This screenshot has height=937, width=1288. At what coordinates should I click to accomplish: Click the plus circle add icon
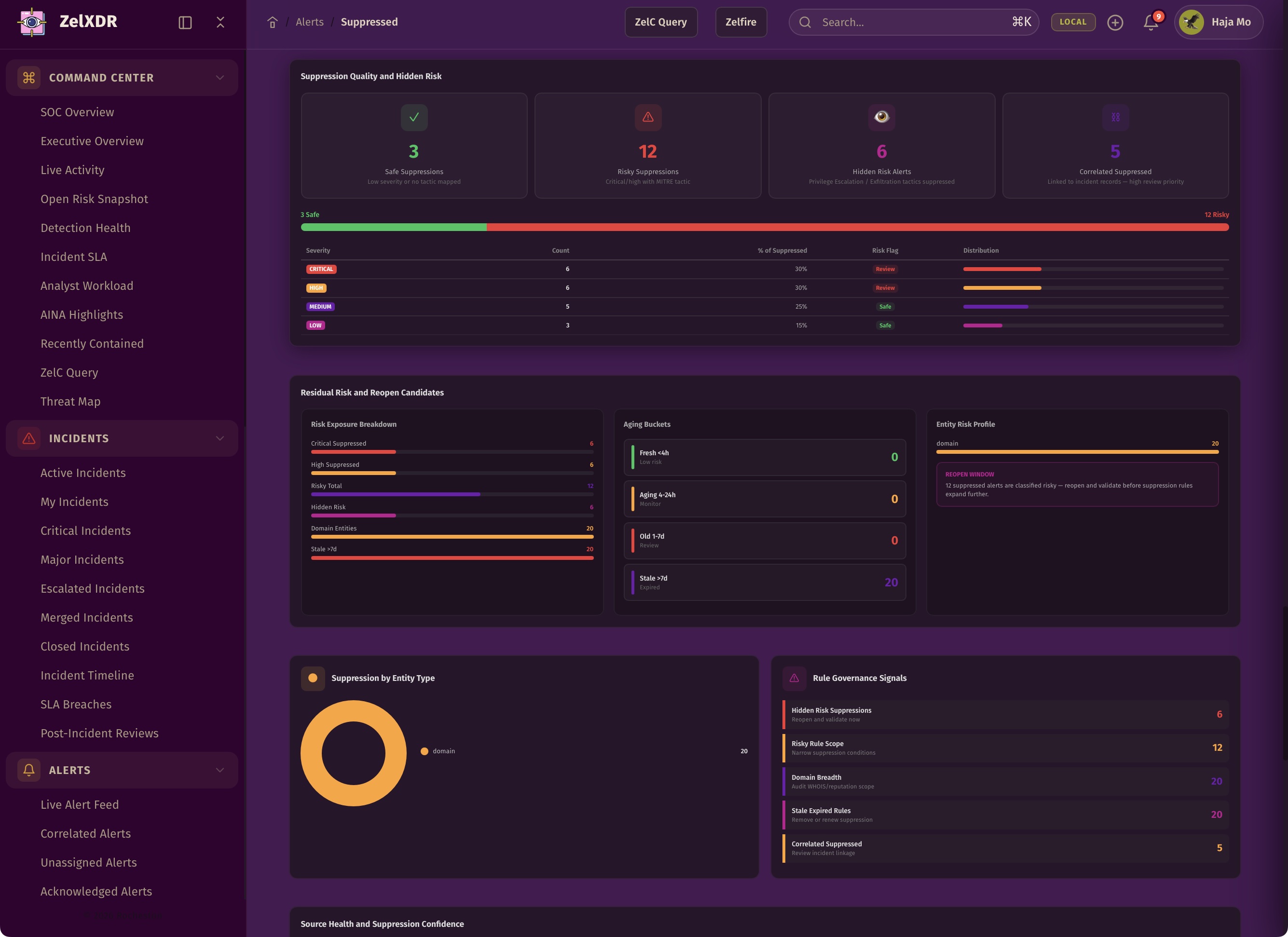(x=1115, y=22)
